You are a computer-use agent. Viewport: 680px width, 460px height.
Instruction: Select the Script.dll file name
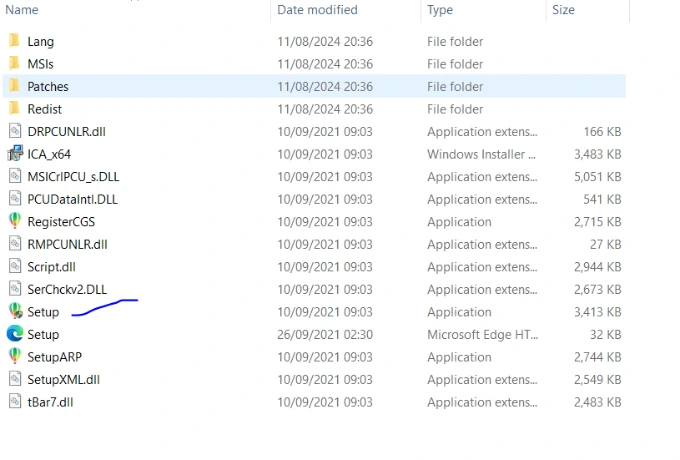(52, 267)
